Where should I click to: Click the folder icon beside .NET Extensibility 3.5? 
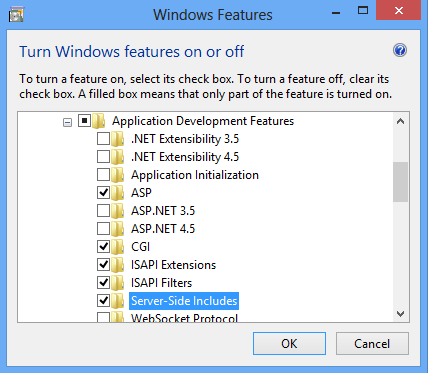(x=117, y=139)
